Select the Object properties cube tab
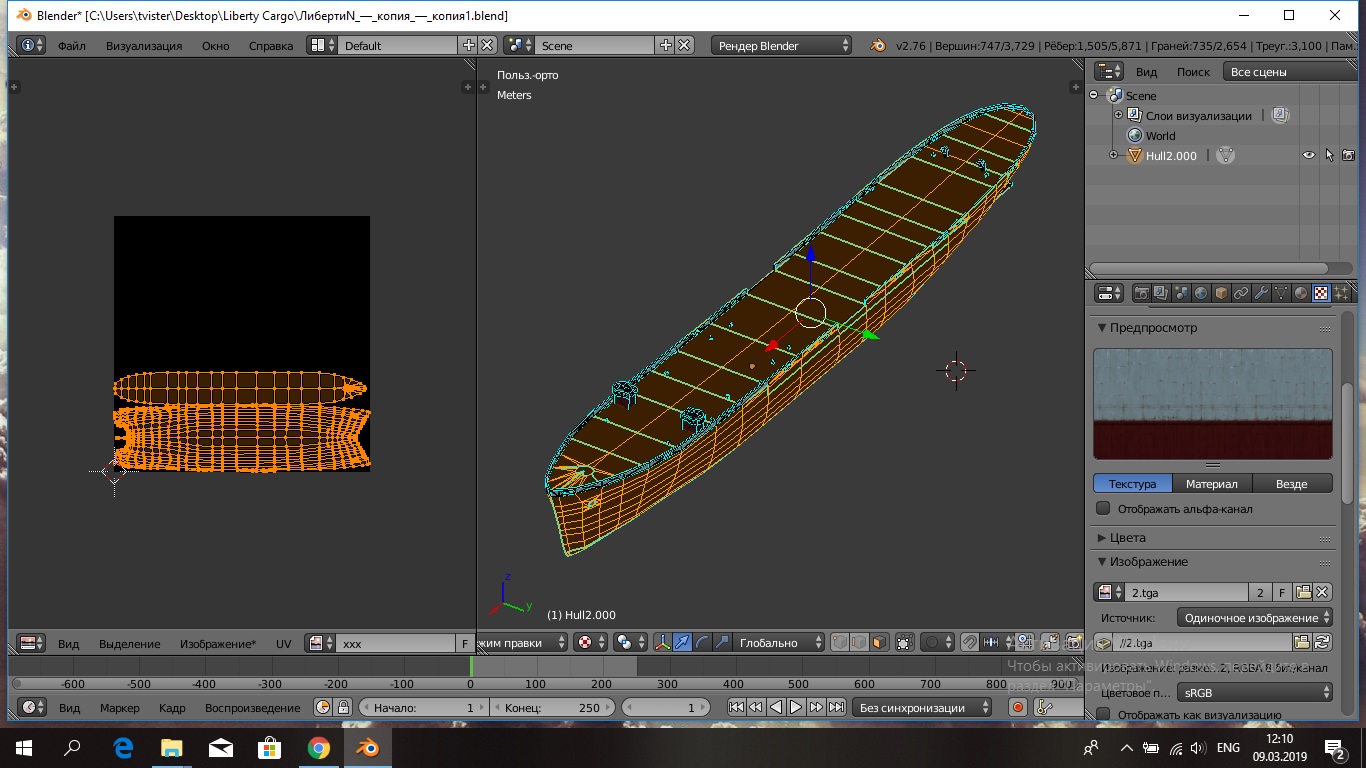Viewport: 1366px width, 768px height. coord(1221,293)
